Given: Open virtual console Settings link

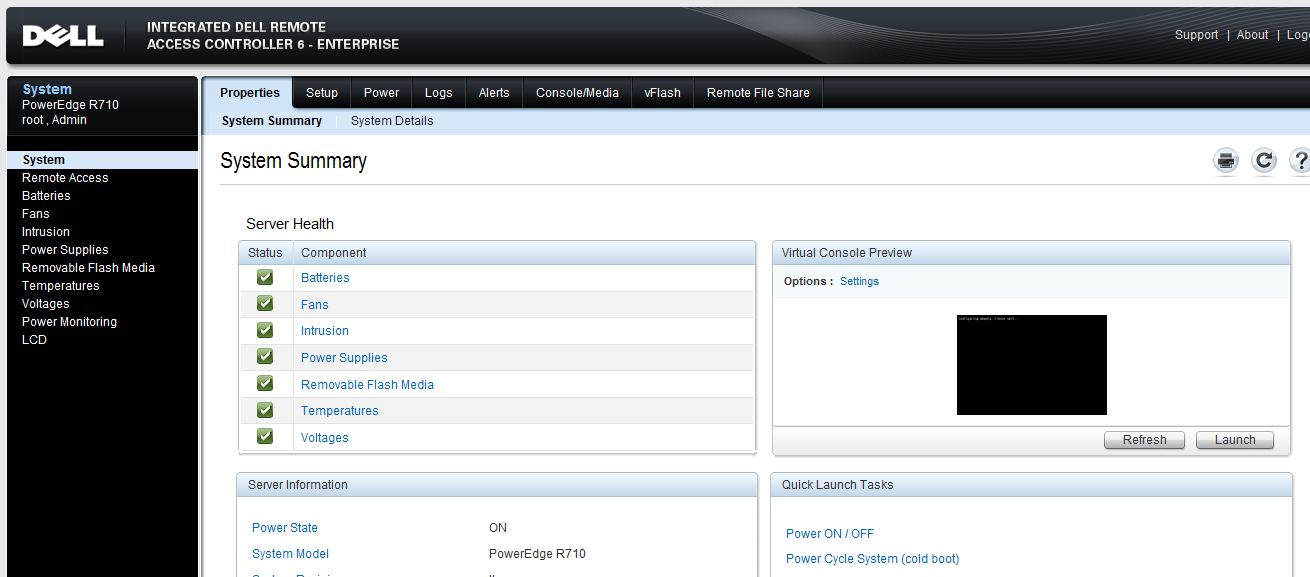Looking at the screenshot, I should pyautogui.click(x=859, y=281).
